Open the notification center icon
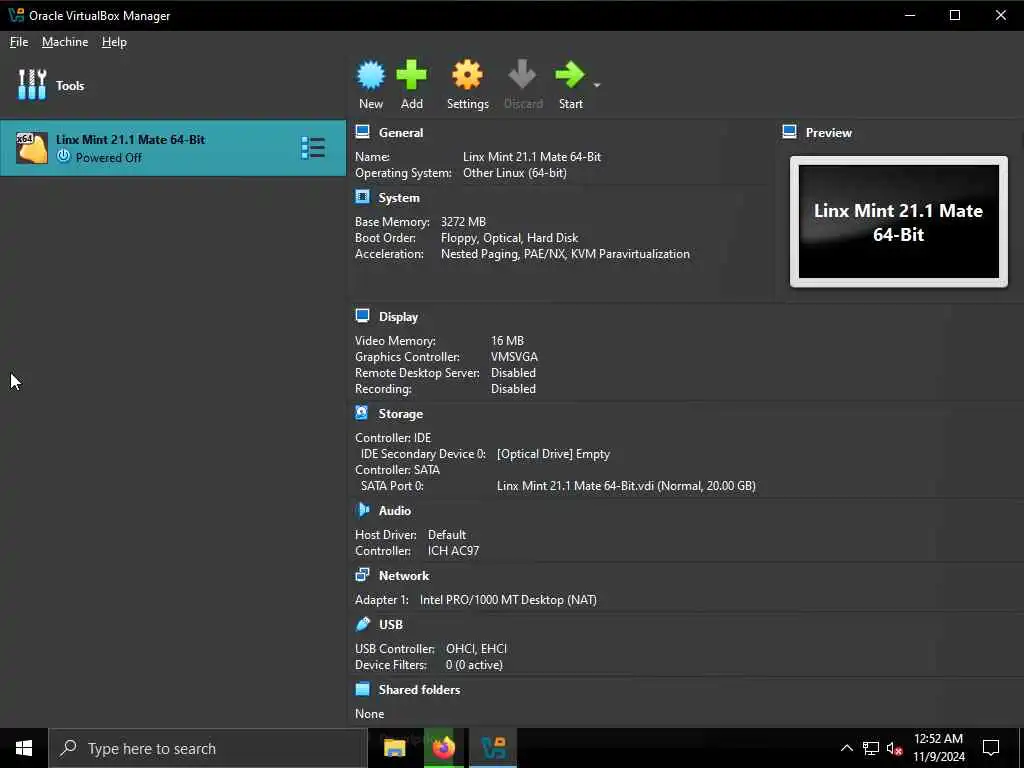 (x=991, y=748)
